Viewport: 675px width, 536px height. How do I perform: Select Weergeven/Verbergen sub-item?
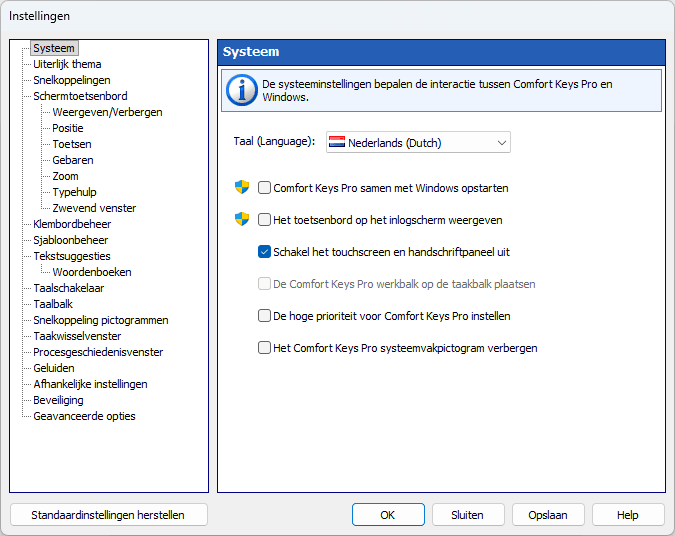(x=107, y=112)
